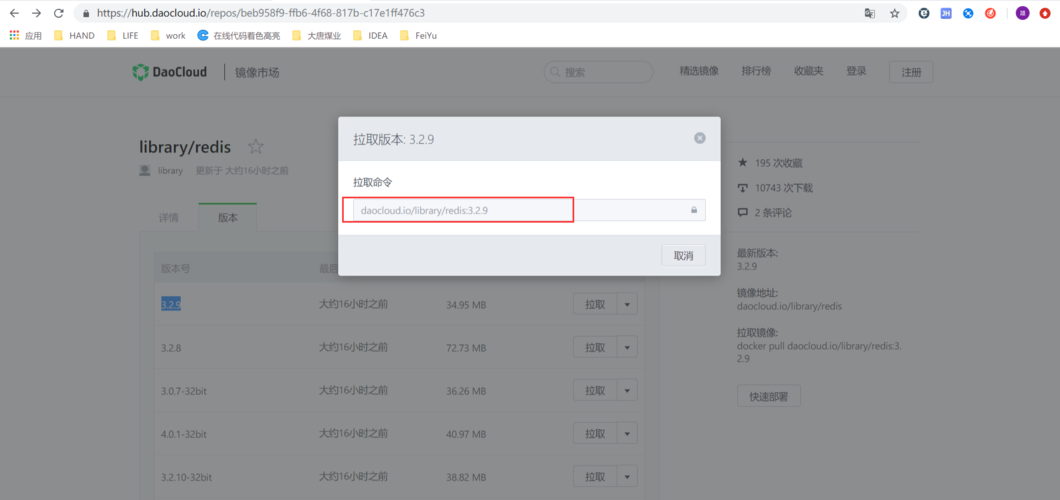Click 拉取 for version 3.2.8
Screen dimensions: 1060x500
pyautogui.click(x=595, y=347)
